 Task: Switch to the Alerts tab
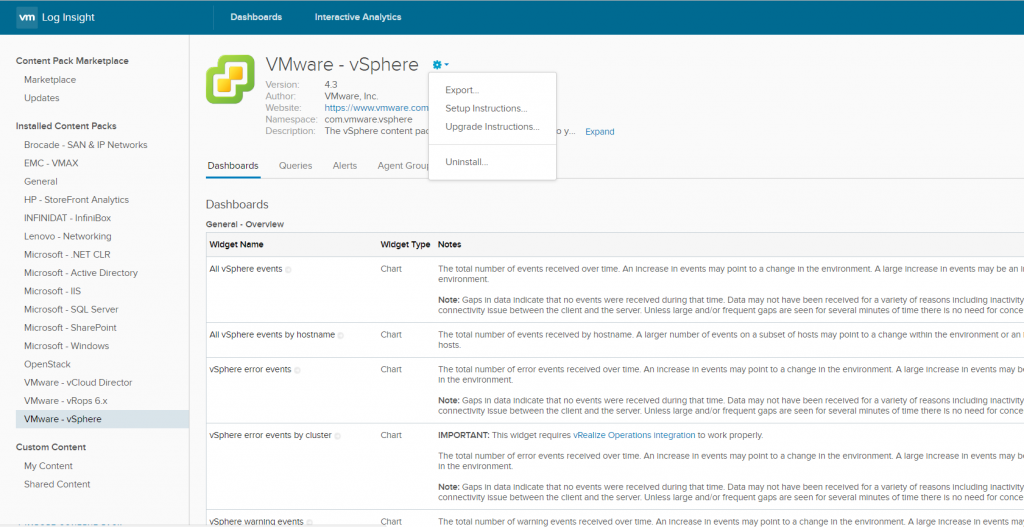pos(345,166)
